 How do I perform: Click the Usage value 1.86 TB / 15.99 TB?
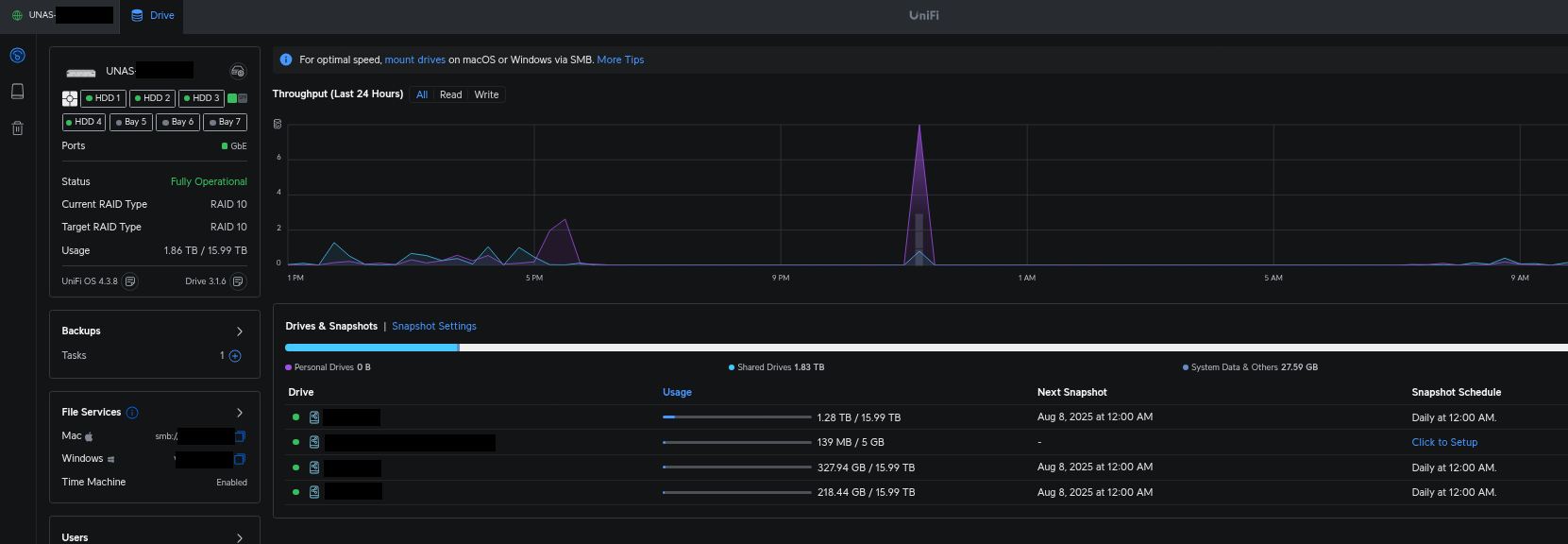[205, 251]
